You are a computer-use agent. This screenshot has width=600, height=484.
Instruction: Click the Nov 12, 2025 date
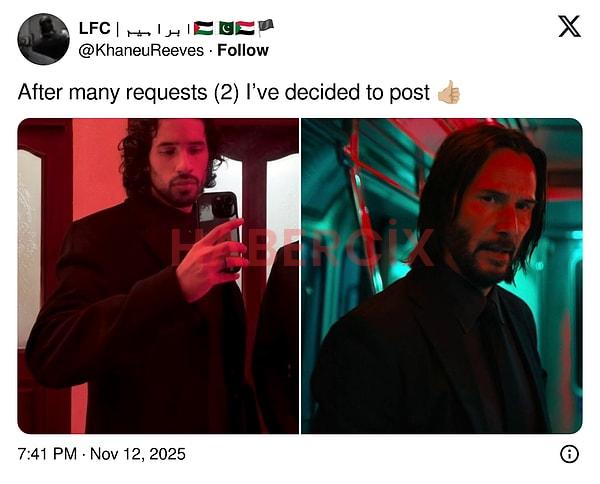pyautogui.click(x=138, y=454)
